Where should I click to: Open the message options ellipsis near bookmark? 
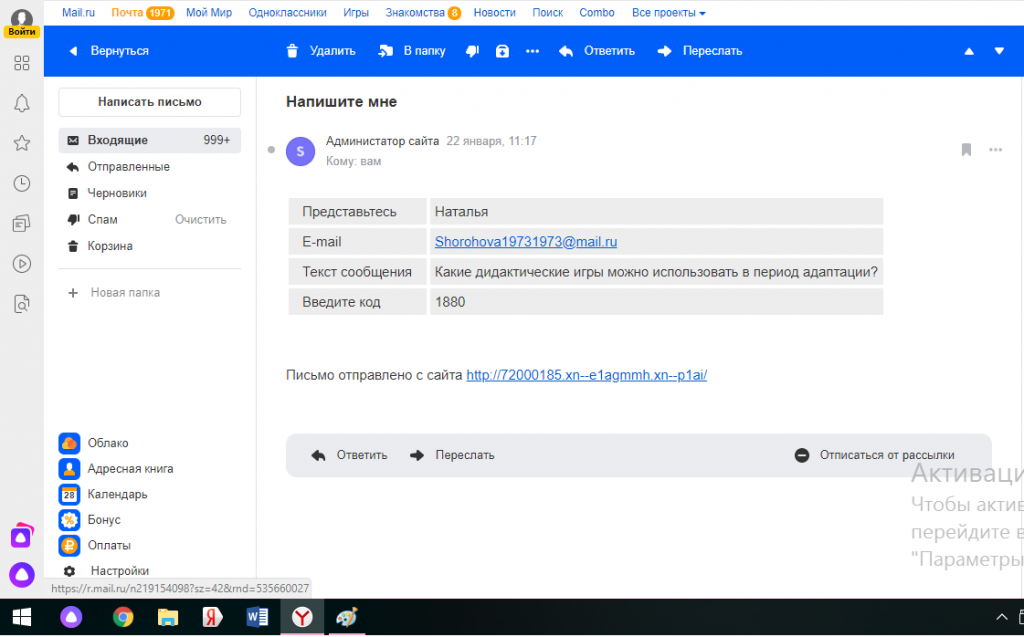tap(995, 150)
